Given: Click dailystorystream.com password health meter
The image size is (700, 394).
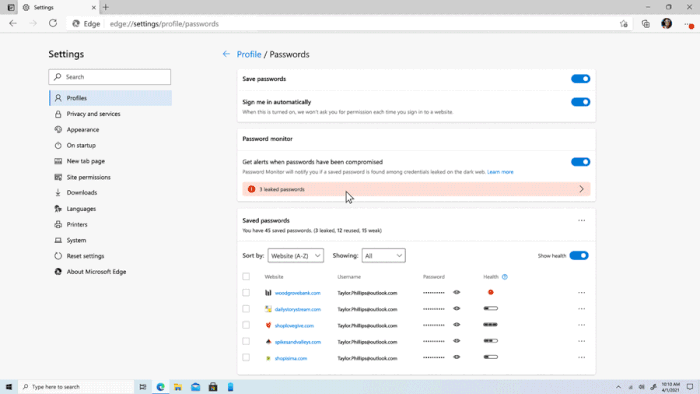Looking at the screenshot, I should (491, 308).
